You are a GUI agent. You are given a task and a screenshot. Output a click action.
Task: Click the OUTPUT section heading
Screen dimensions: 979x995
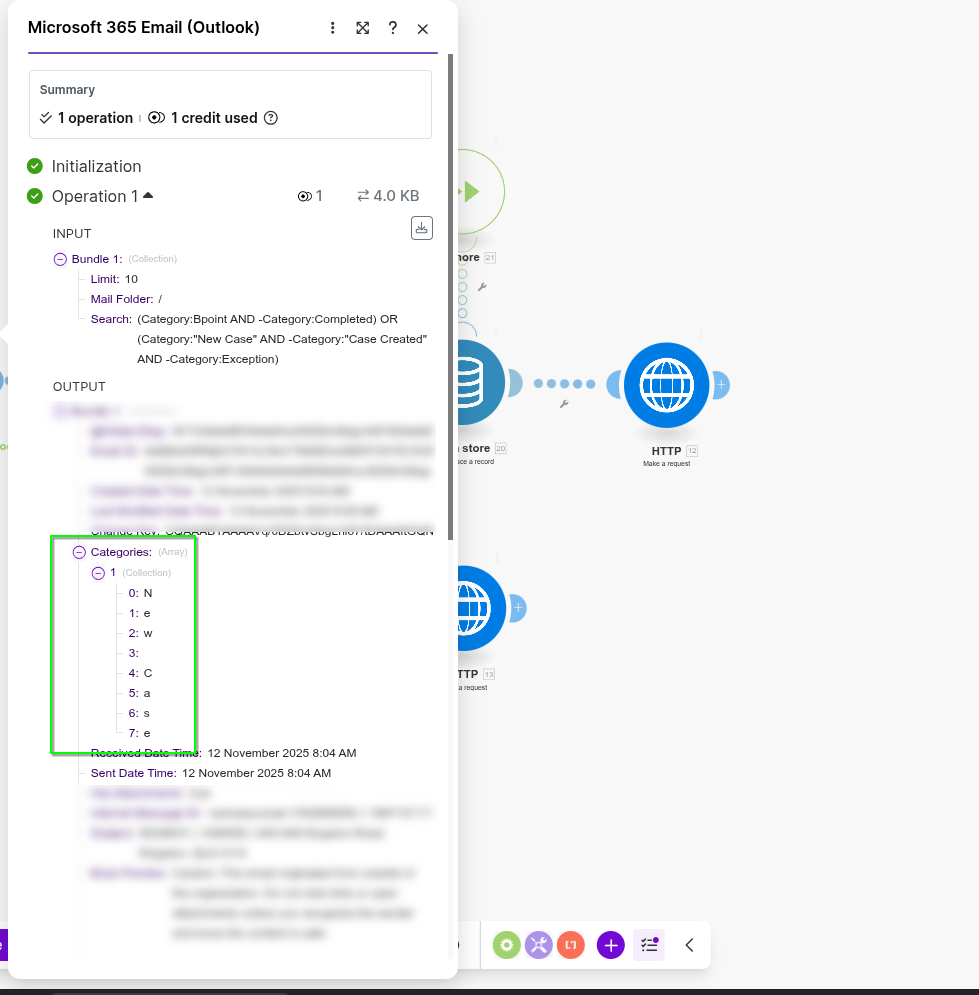pyautogui.click(x=79, y=387)
